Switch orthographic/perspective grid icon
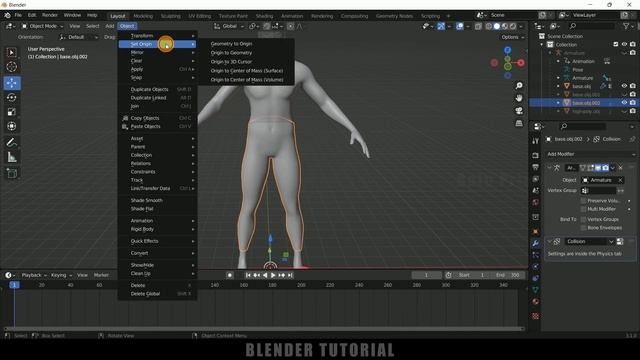Image resolution: width=640 pixels, height=360 pixels. [x=519, y=123]
